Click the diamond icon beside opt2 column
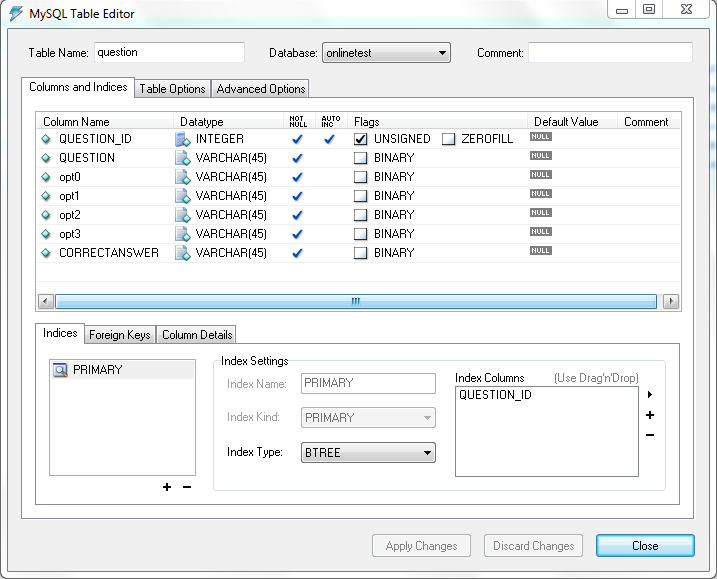This screenshot has height=579, width=717. pos(46,214)
